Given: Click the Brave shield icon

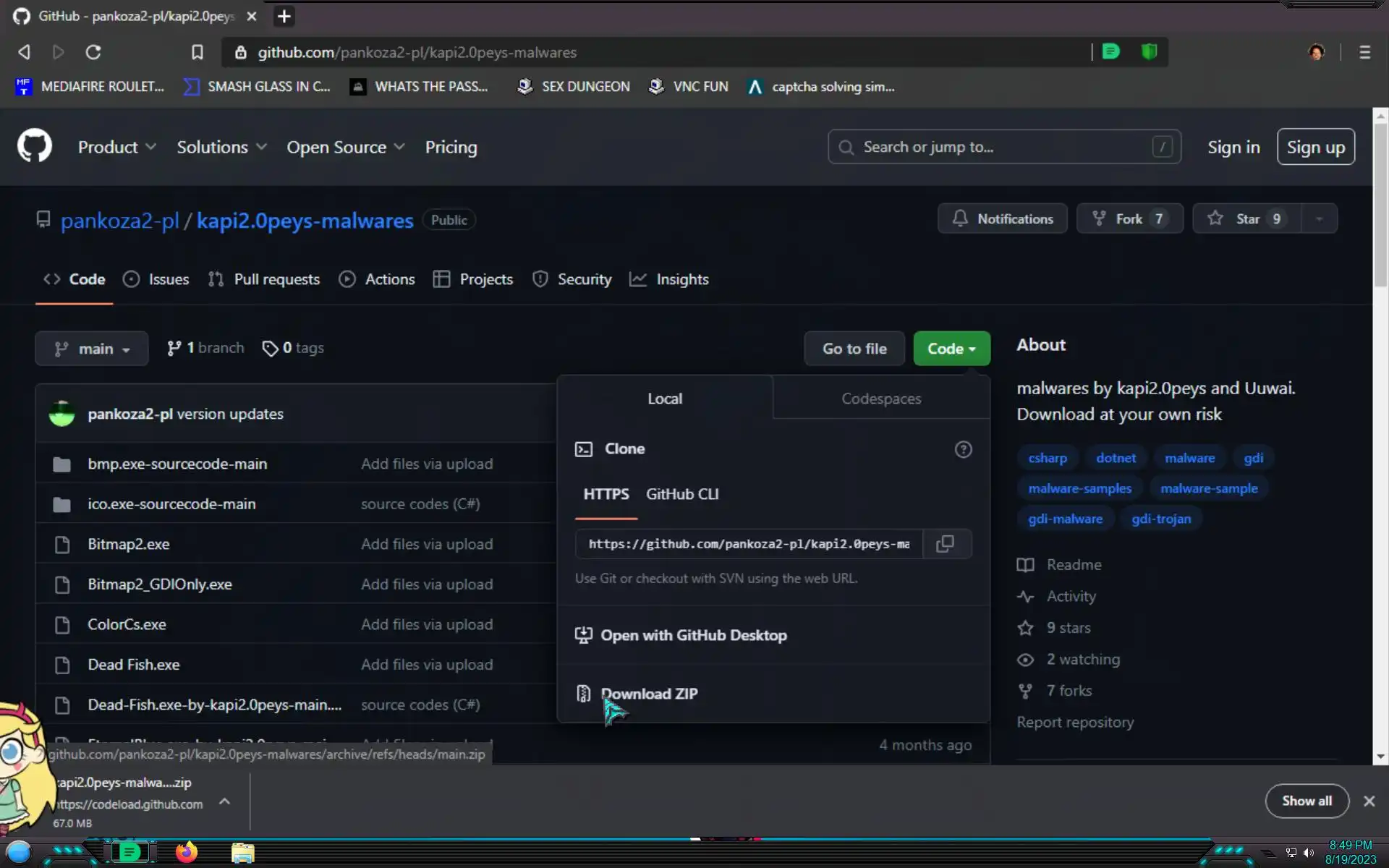Looking at the screenshot, I should (1149, 52).
